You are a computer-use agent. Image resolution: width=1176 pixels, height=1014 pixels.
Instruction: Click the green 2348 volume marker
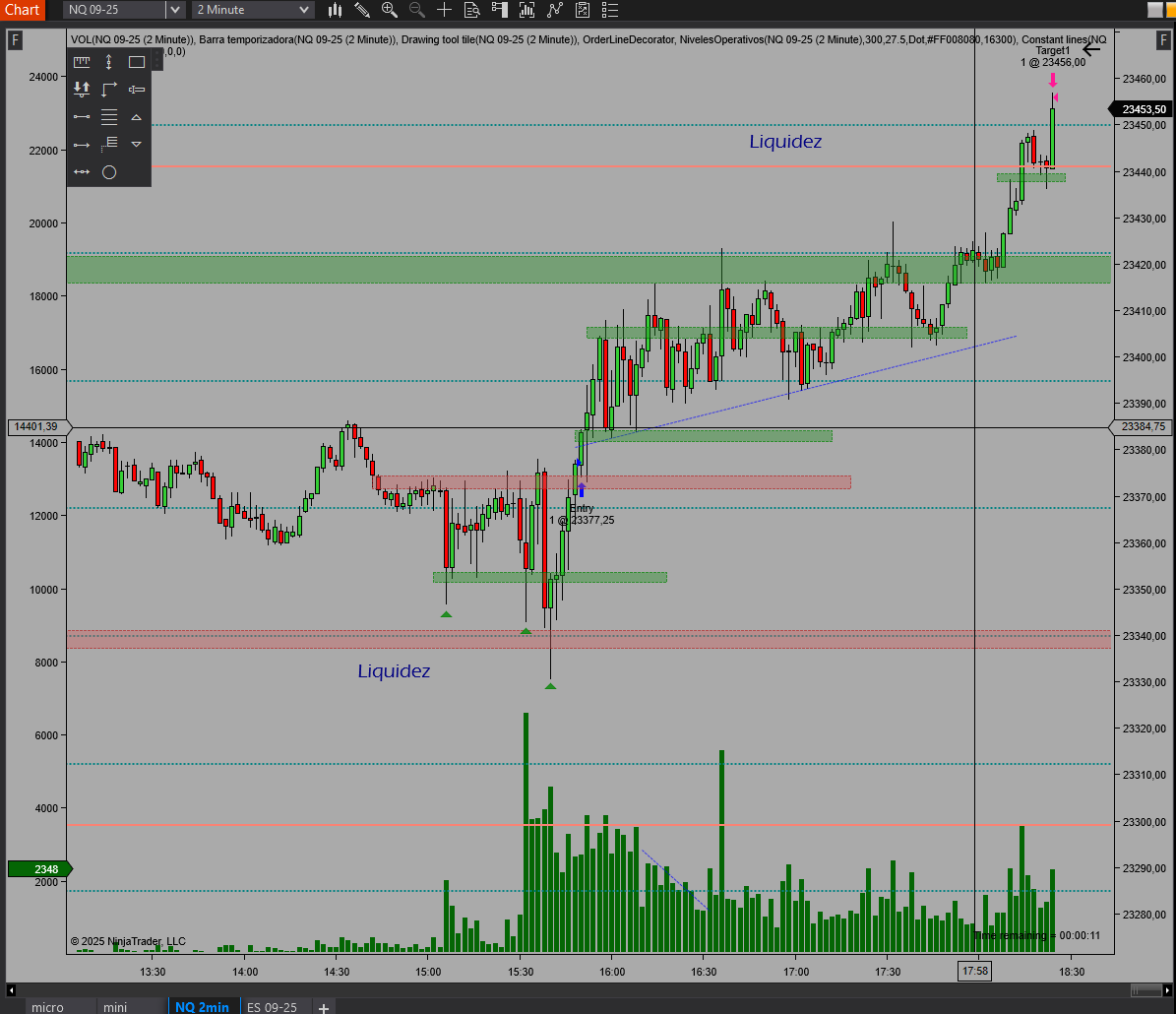[39, 869]
